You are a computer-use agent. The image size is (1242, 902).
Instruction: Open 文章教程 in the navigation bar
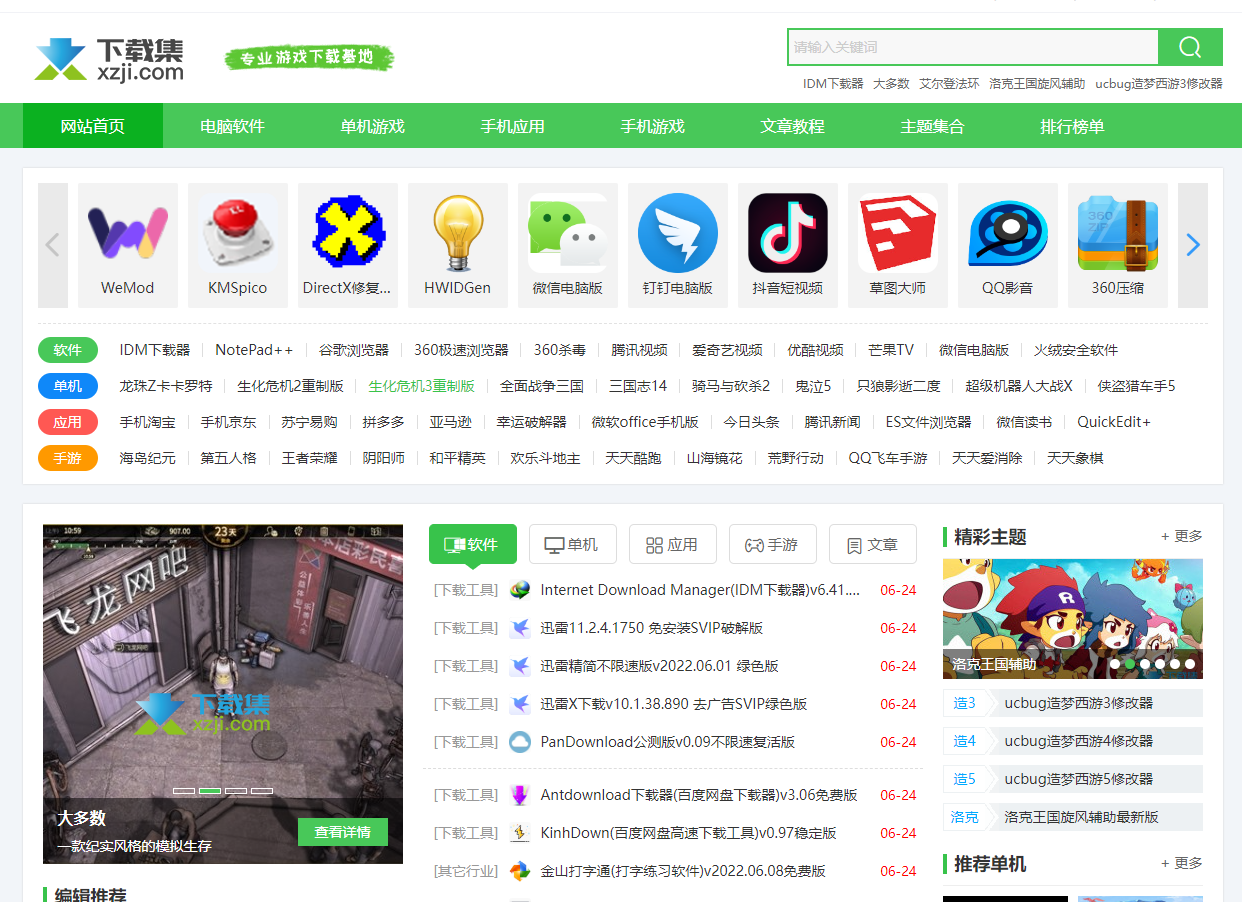(x=793, y=126)
